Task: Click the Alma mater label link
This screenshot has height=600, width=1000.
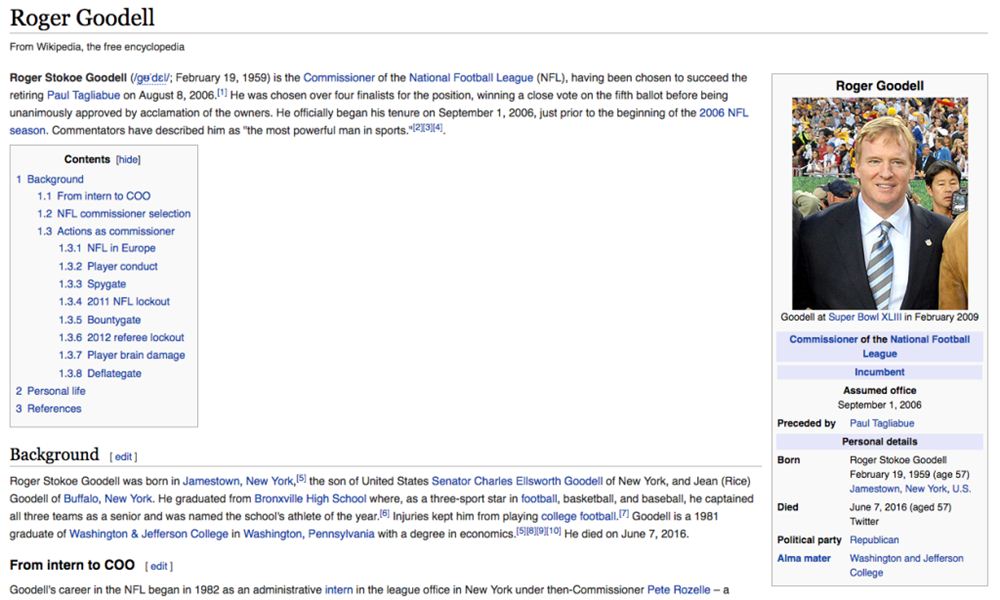Action: (804, 559)
